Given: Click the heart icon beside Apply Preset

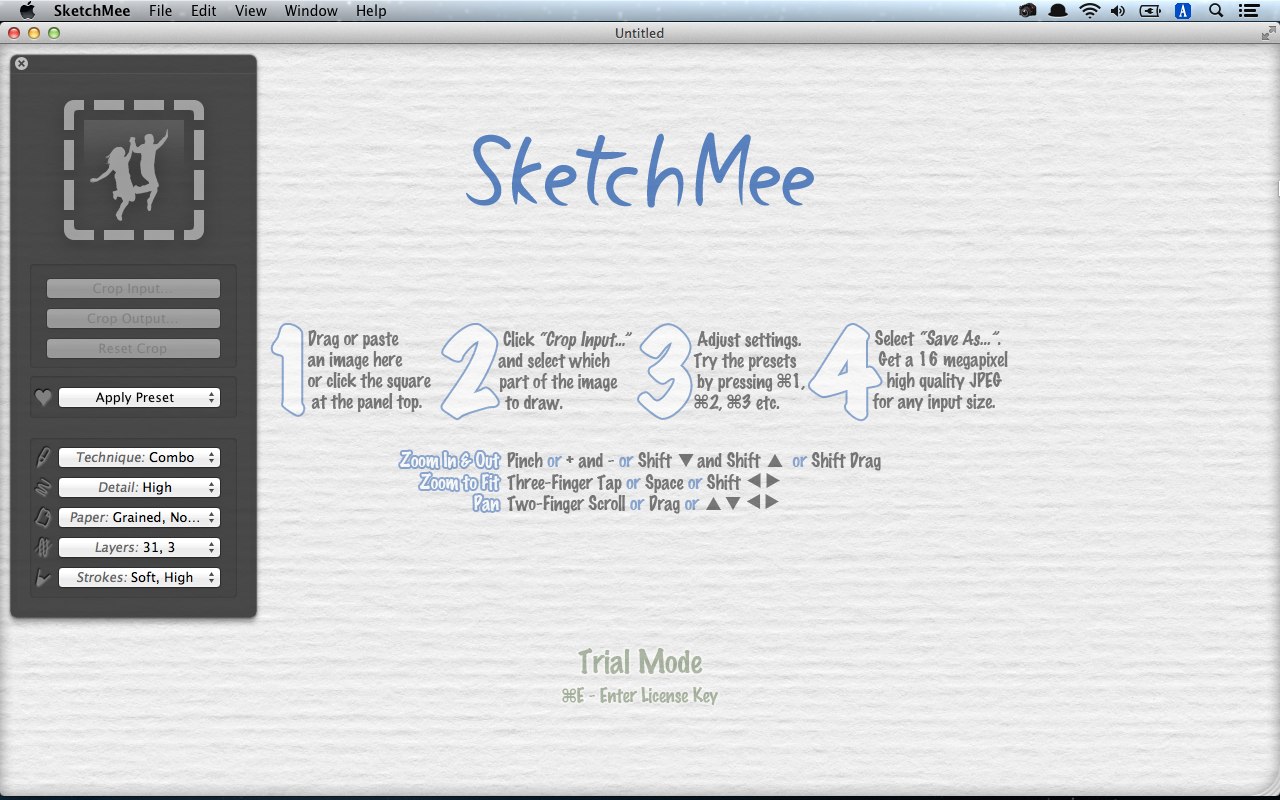Looking at the screenshot, I should [43, 398].
